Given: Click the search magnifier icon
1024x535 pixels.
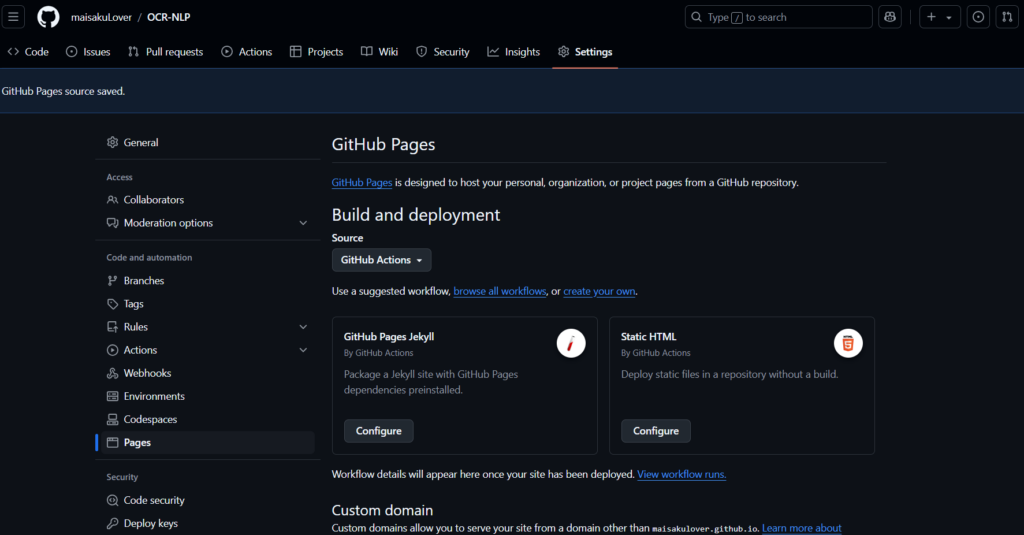Looking at the screenshot, I should click(x=697, y=17).
